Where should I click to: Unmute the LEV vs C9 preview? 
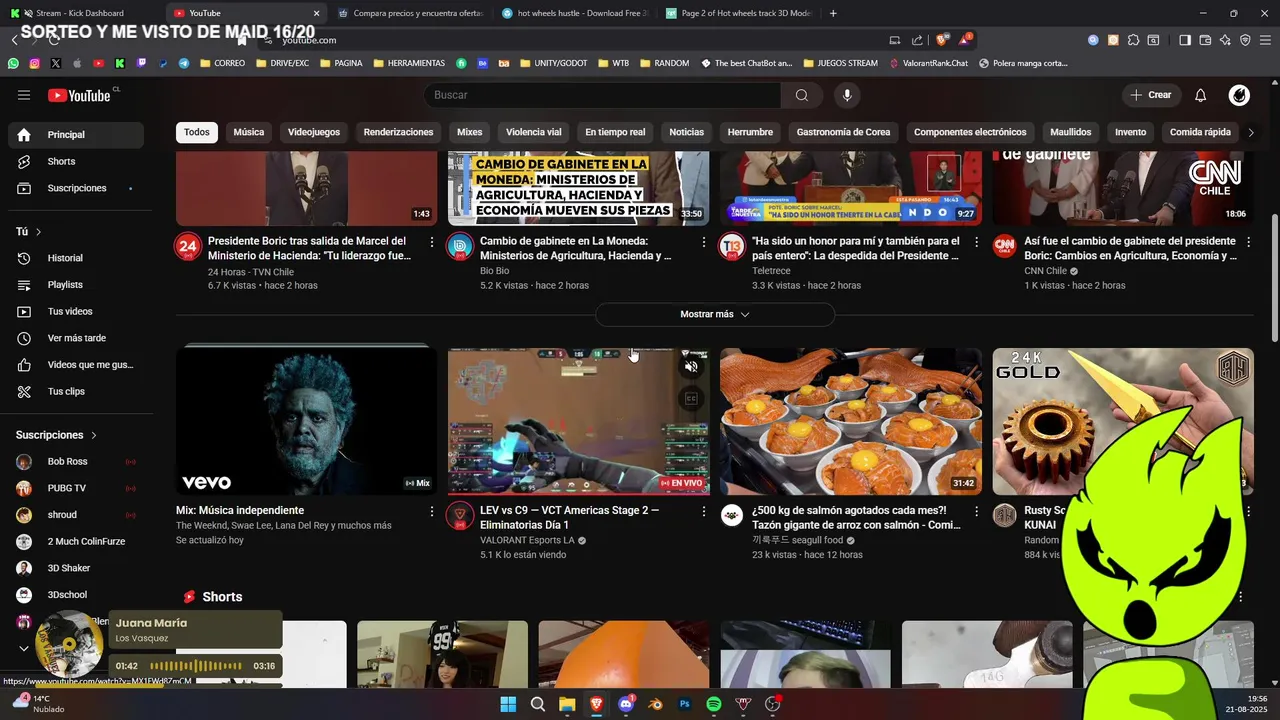[x=690, y=367]
